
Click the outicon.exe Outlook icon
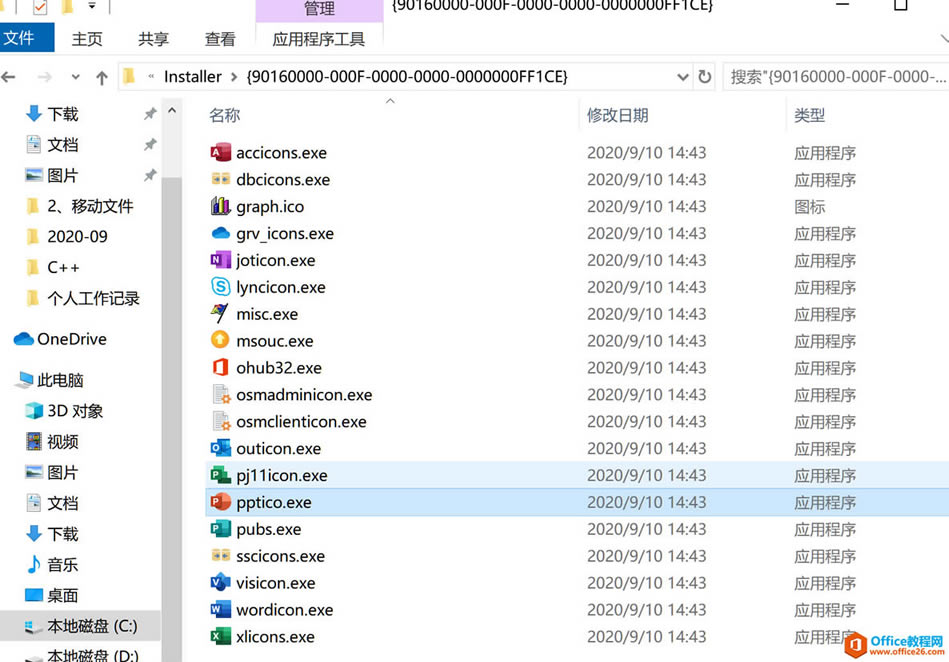[x=220, y=448]
